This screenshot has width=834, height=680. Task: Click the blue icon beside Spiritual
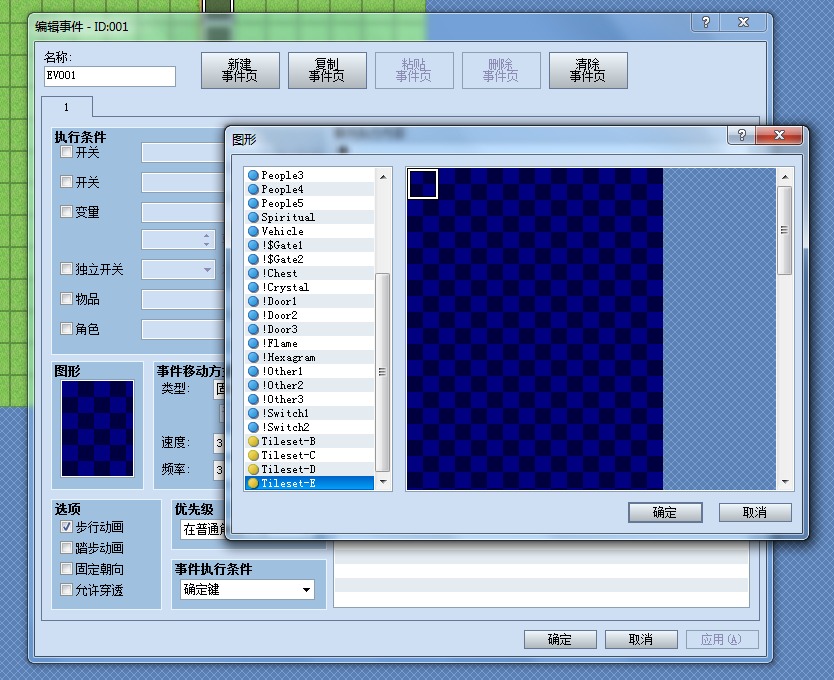tap(253, 217)
